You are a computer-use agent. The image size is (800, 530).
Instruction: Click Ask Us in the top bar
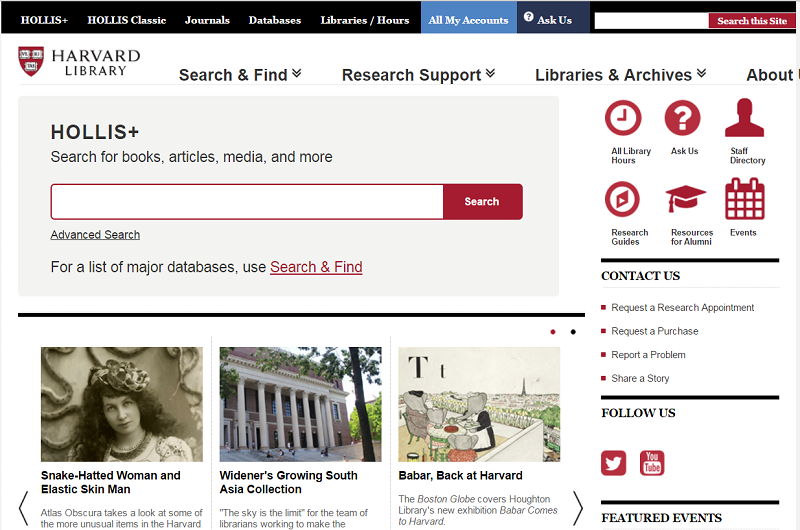click(x=554, y=18)
